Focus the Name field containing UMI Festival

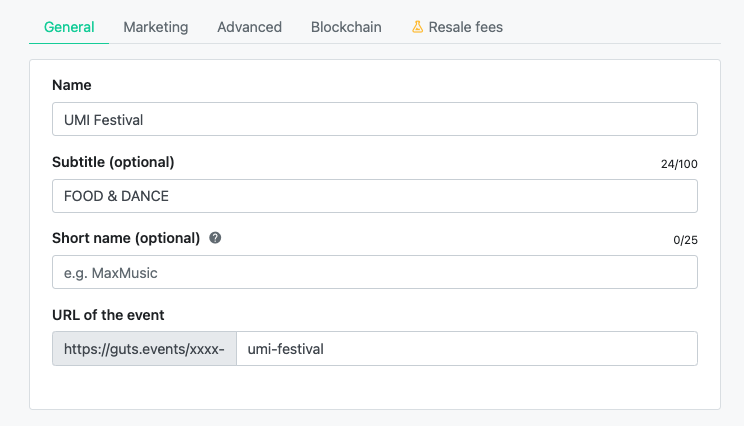pyautogui.click(x=375, y=119)
